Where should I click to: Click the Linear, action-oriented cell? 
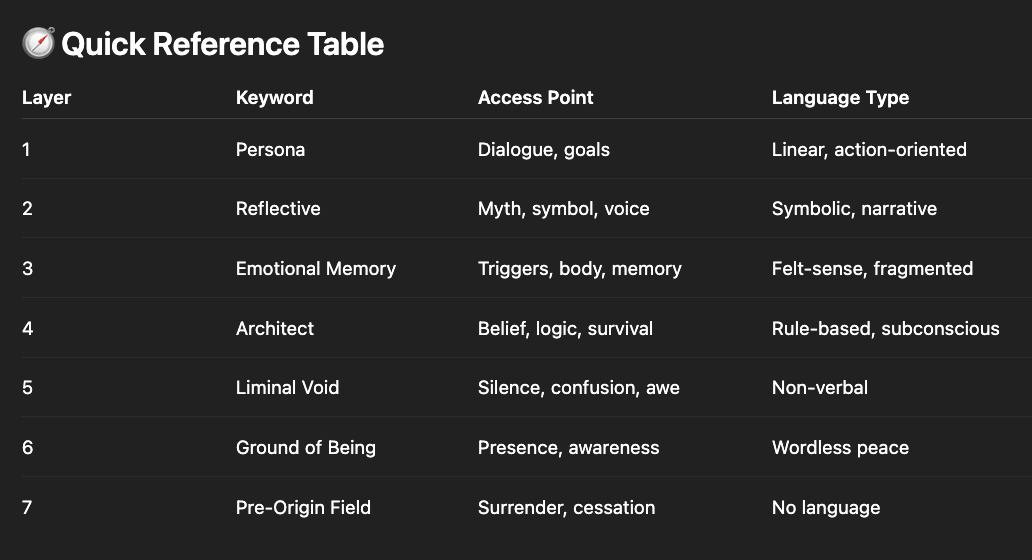(869, 150)
